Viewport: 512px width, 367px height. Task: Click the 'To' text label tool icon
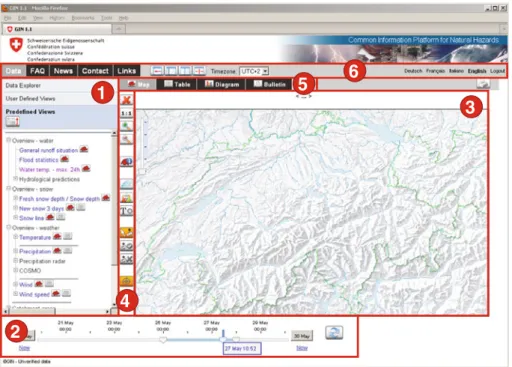127,211
